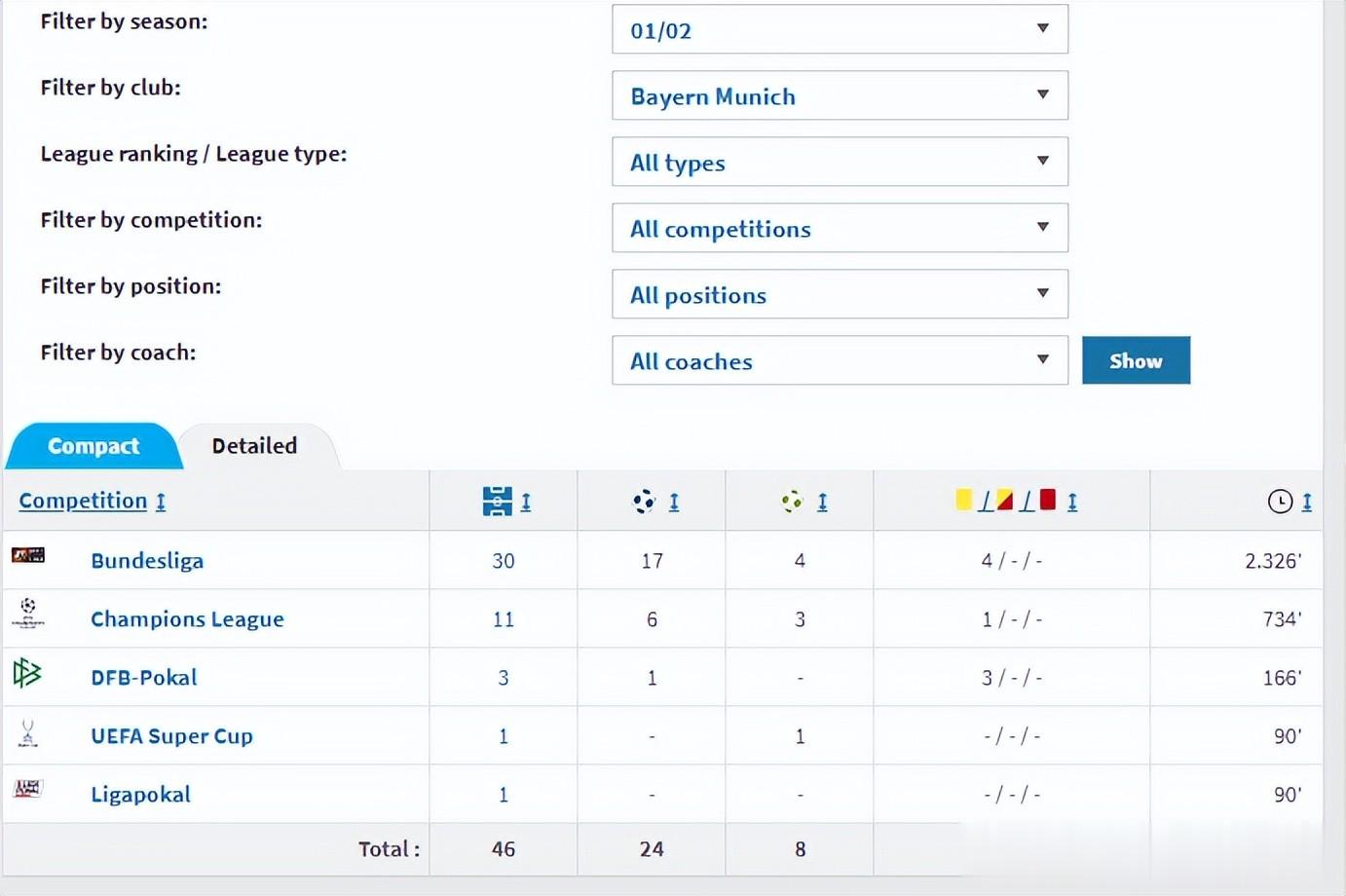
Task: Click the minutes played clock icon
Action: pos(1280,502)
